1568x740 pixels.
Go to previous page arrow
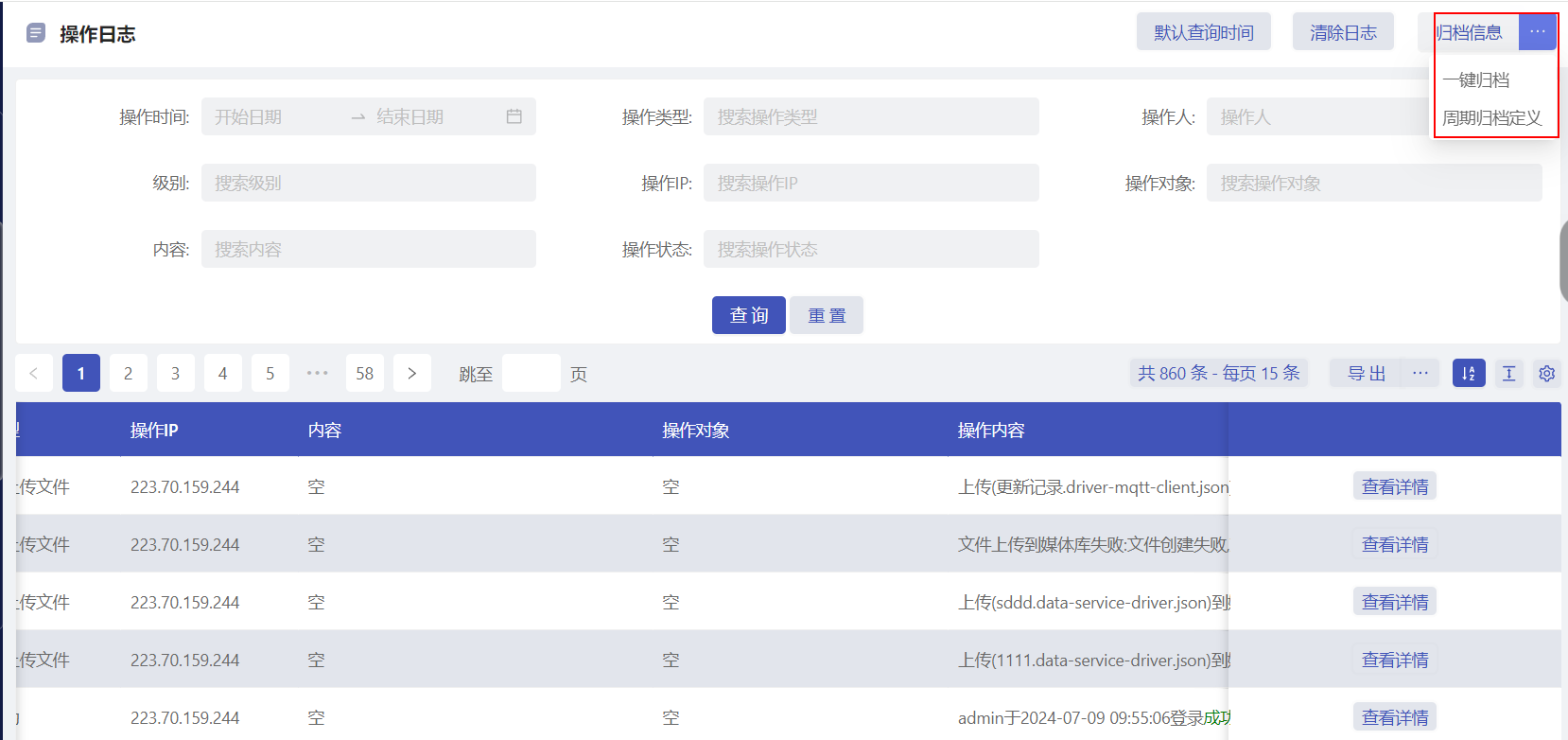coord(34,373)
